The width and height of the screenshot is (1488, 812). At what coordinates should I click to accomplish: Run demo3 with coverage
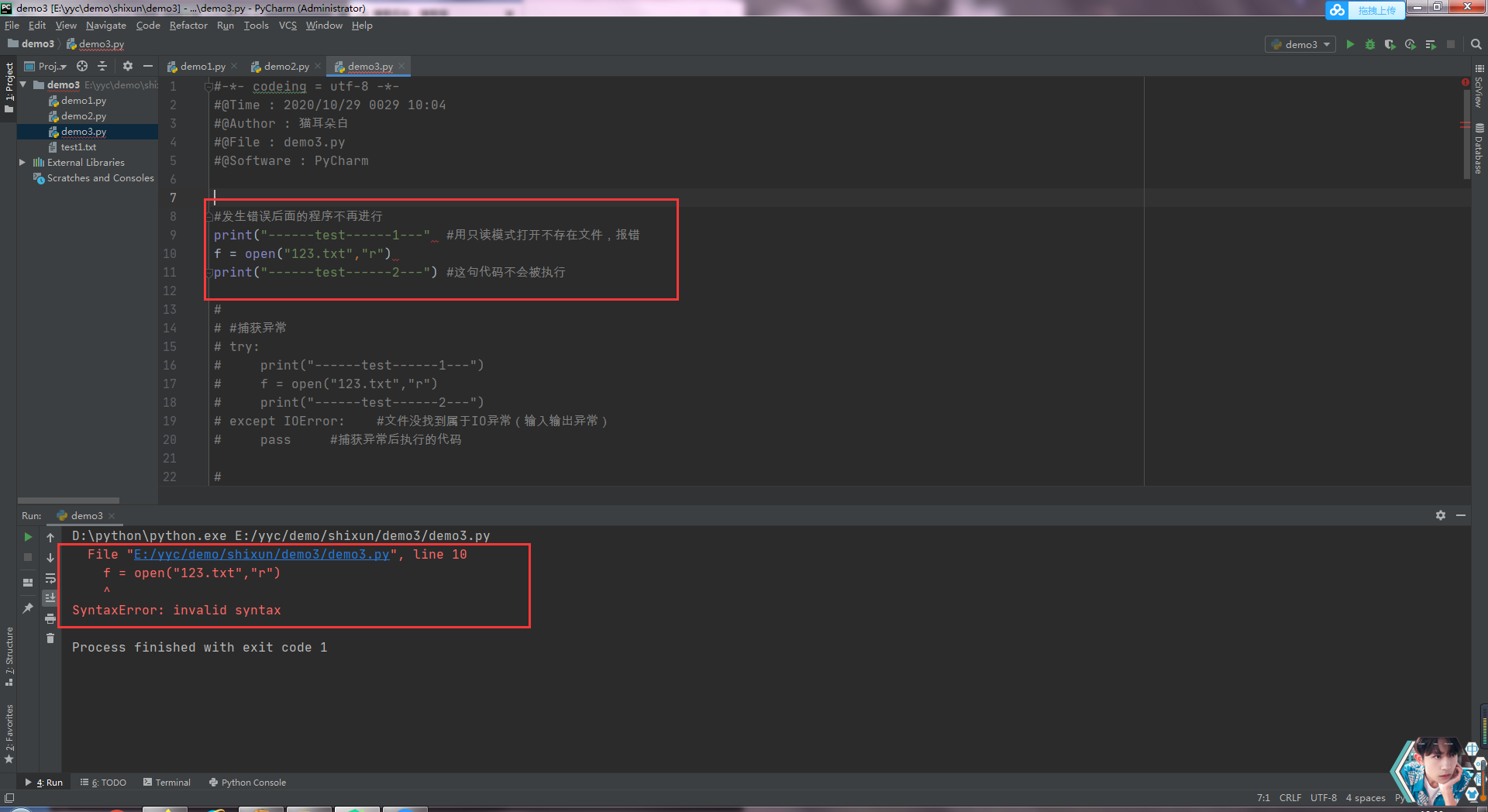(x=1390, y=44)
